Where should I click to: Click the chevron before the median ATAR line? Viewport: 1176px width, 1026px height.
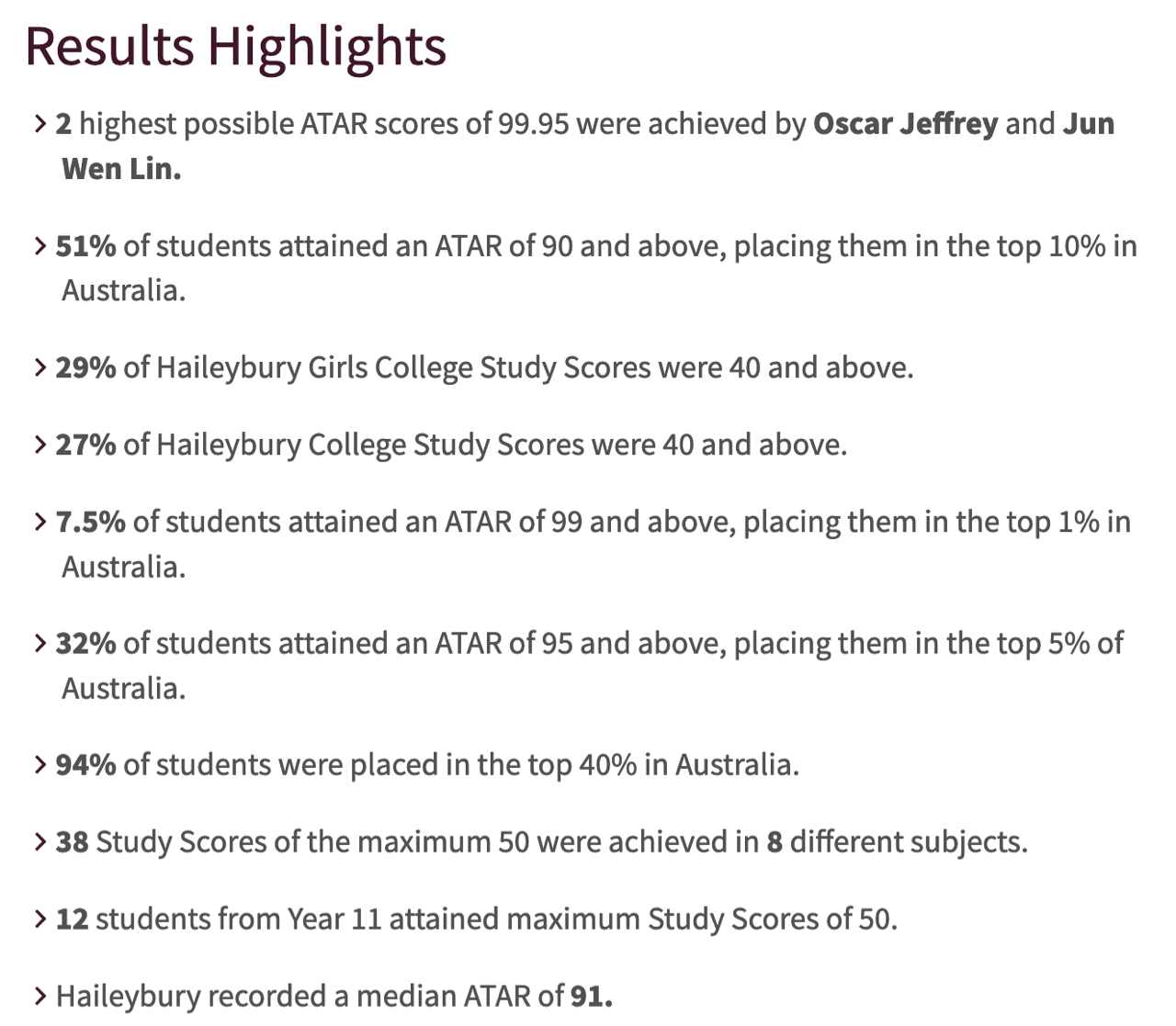40,996
